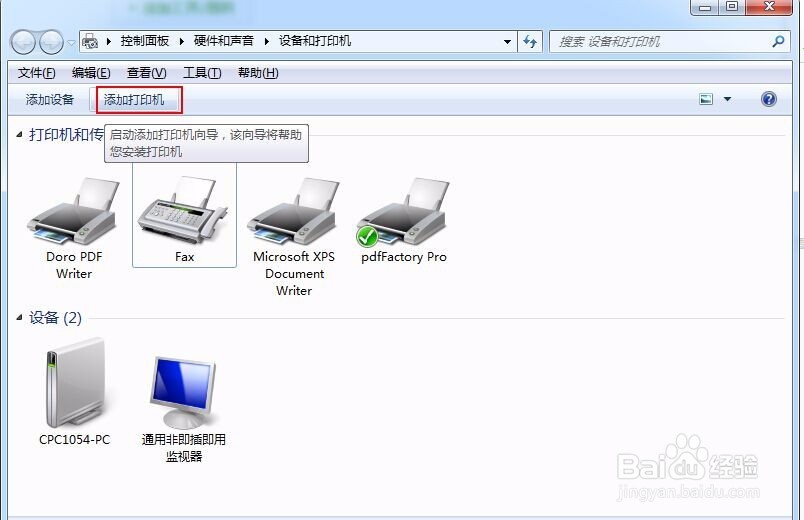Click the change view icon
This screenshot has height=520, width=804.
click(706, 99)
